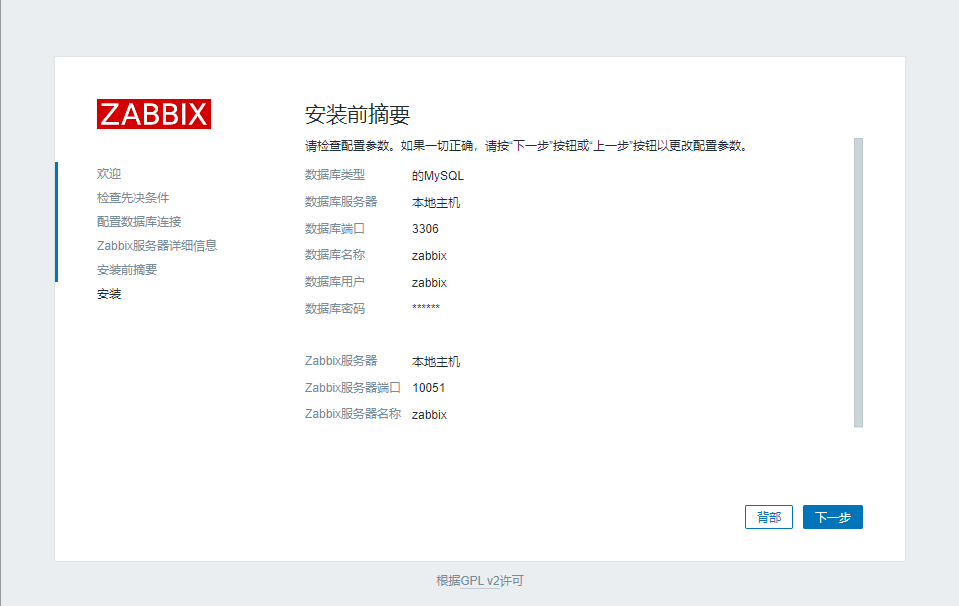Select the Zabbix服务器详细信息 step
Viewport: 959px width, 606px height.
pos(157,246)
